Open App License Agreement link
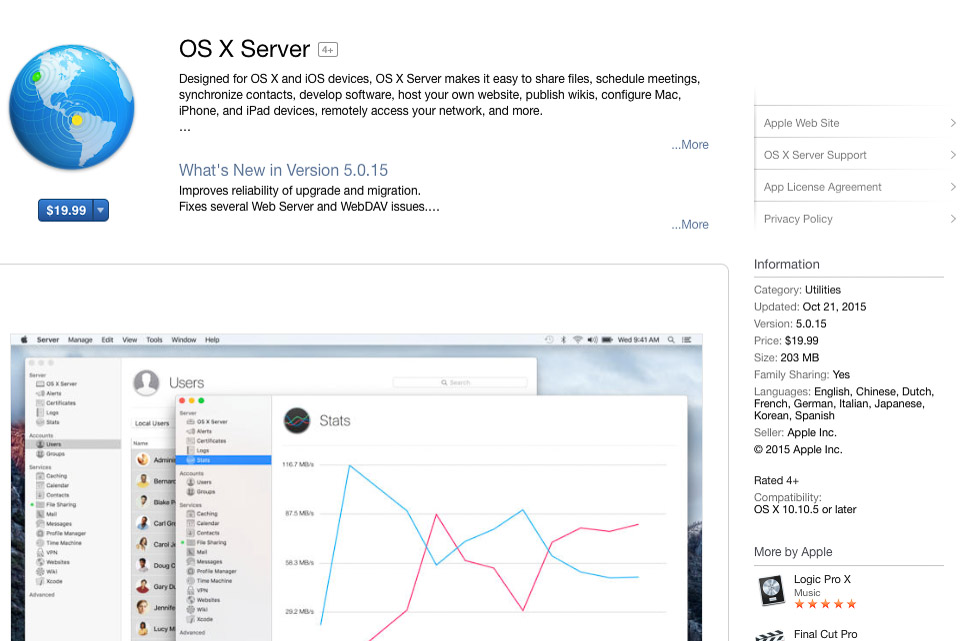 [822, 187]
